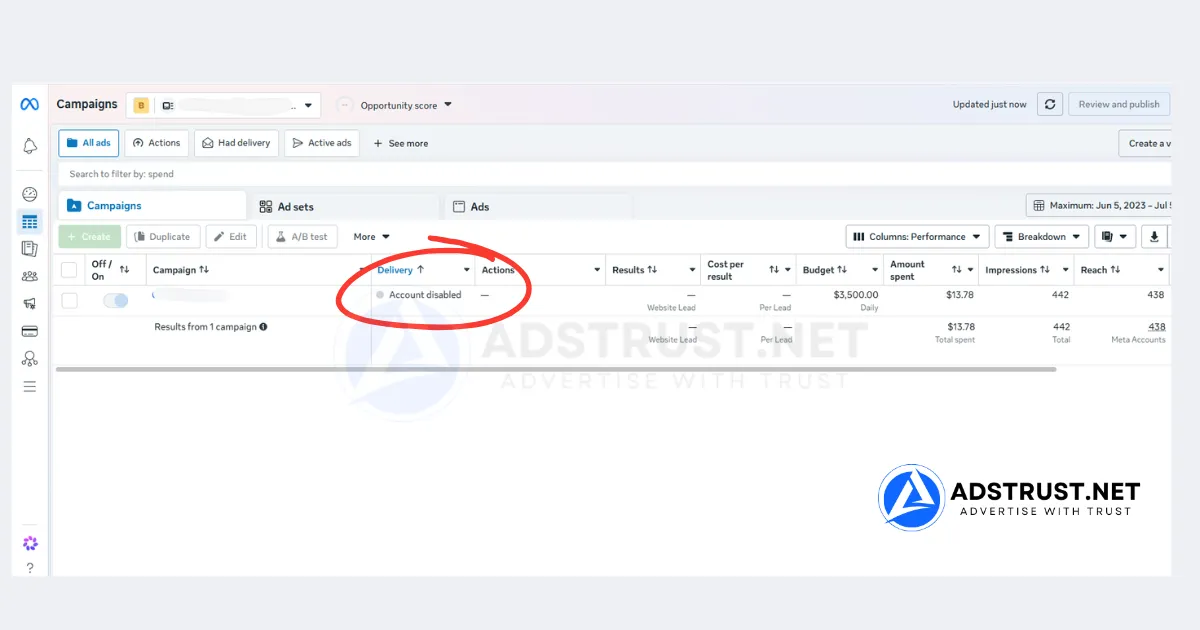
Task: Open Help question mark icon
Action: 30,568
